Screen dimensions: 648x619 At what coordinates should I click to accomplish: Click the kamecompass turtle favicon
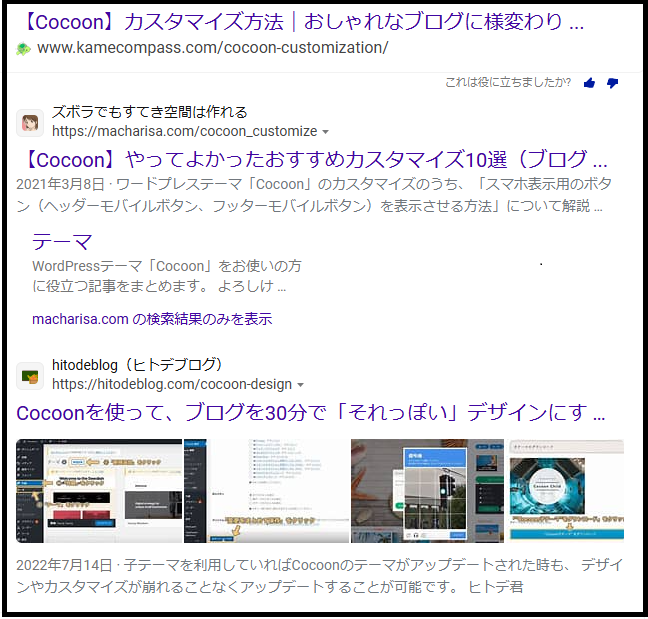(x=24, y=49)
